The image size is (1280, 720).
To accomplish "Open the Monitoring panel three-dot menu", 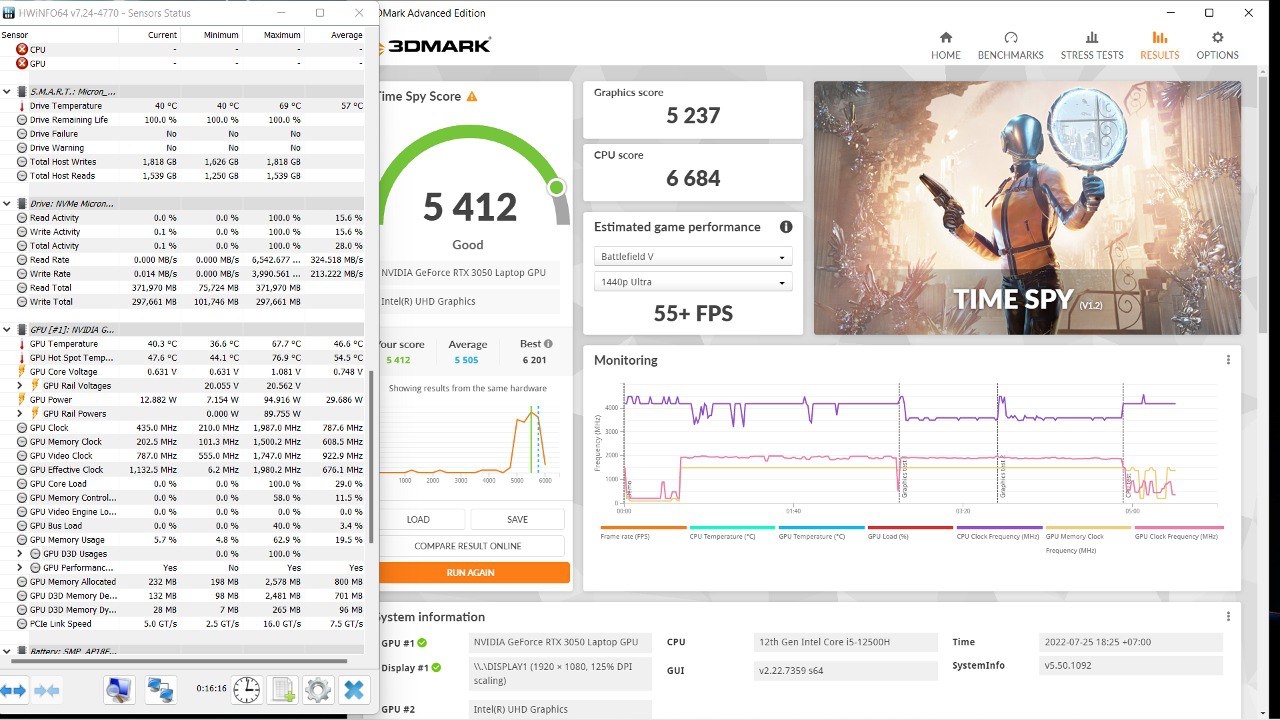I will click(1228, 360).
